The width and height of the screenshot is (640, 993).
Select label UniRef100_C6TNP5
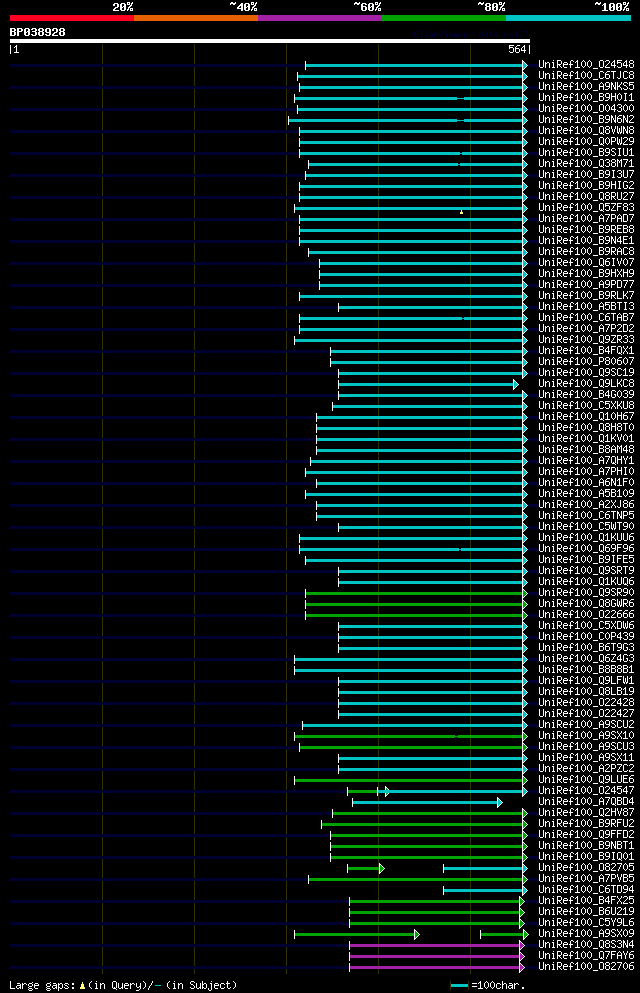pos(586,515)
